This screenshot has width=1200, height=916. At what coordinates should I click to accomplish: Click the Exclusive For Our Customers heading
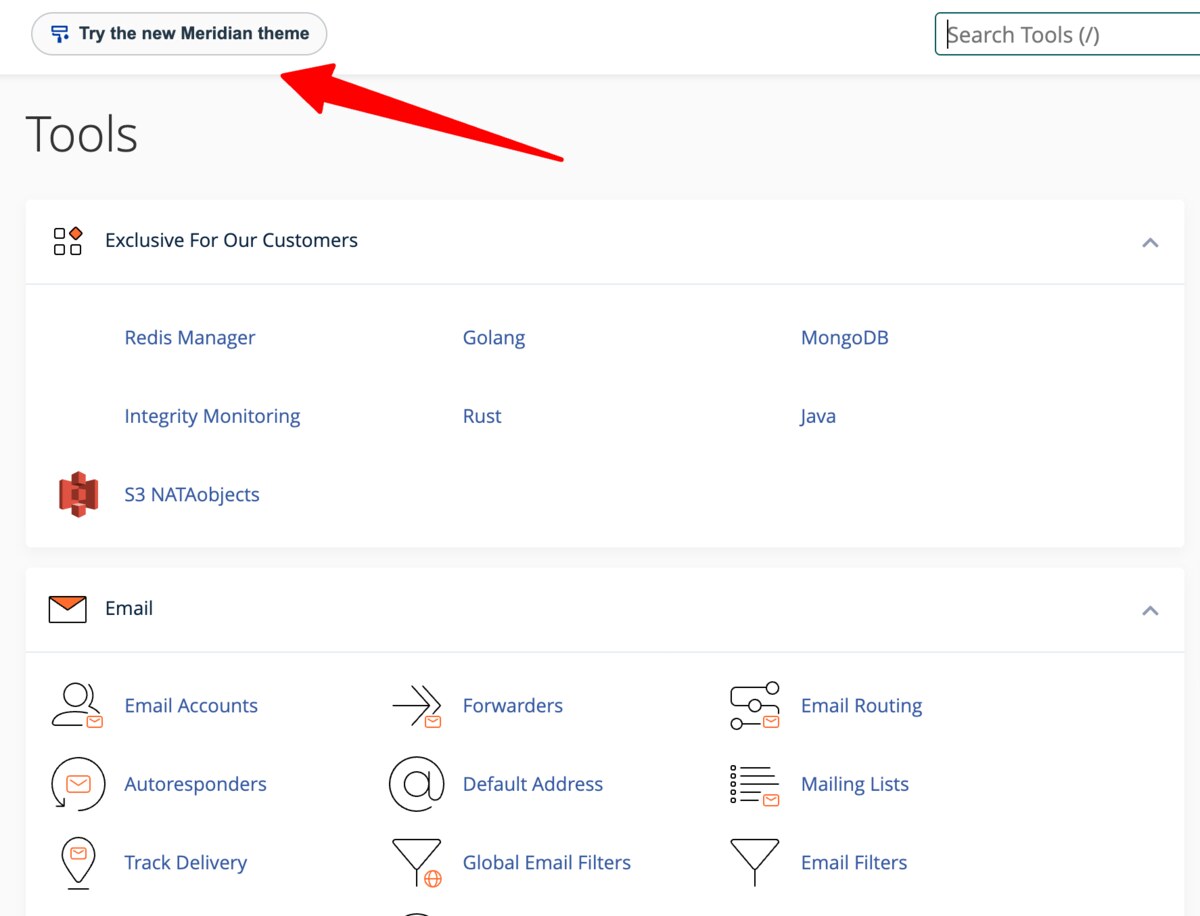pyautogui.click(x=231, y=240)
